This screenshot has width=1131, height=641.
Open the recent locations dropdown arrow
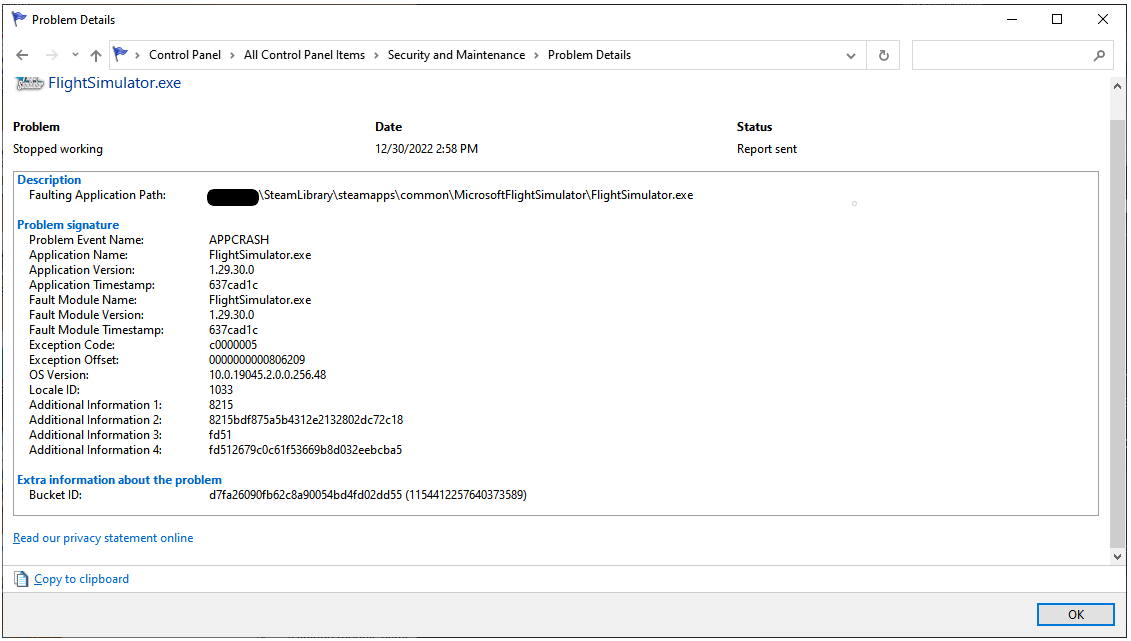click(x=75, y=56)
